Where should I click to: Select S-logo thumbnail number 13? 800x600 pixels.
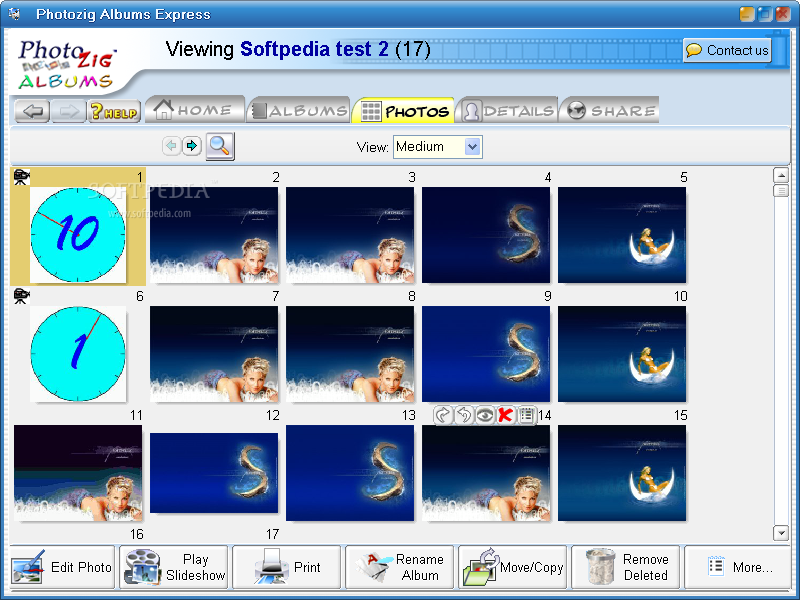tap(350, 472)
